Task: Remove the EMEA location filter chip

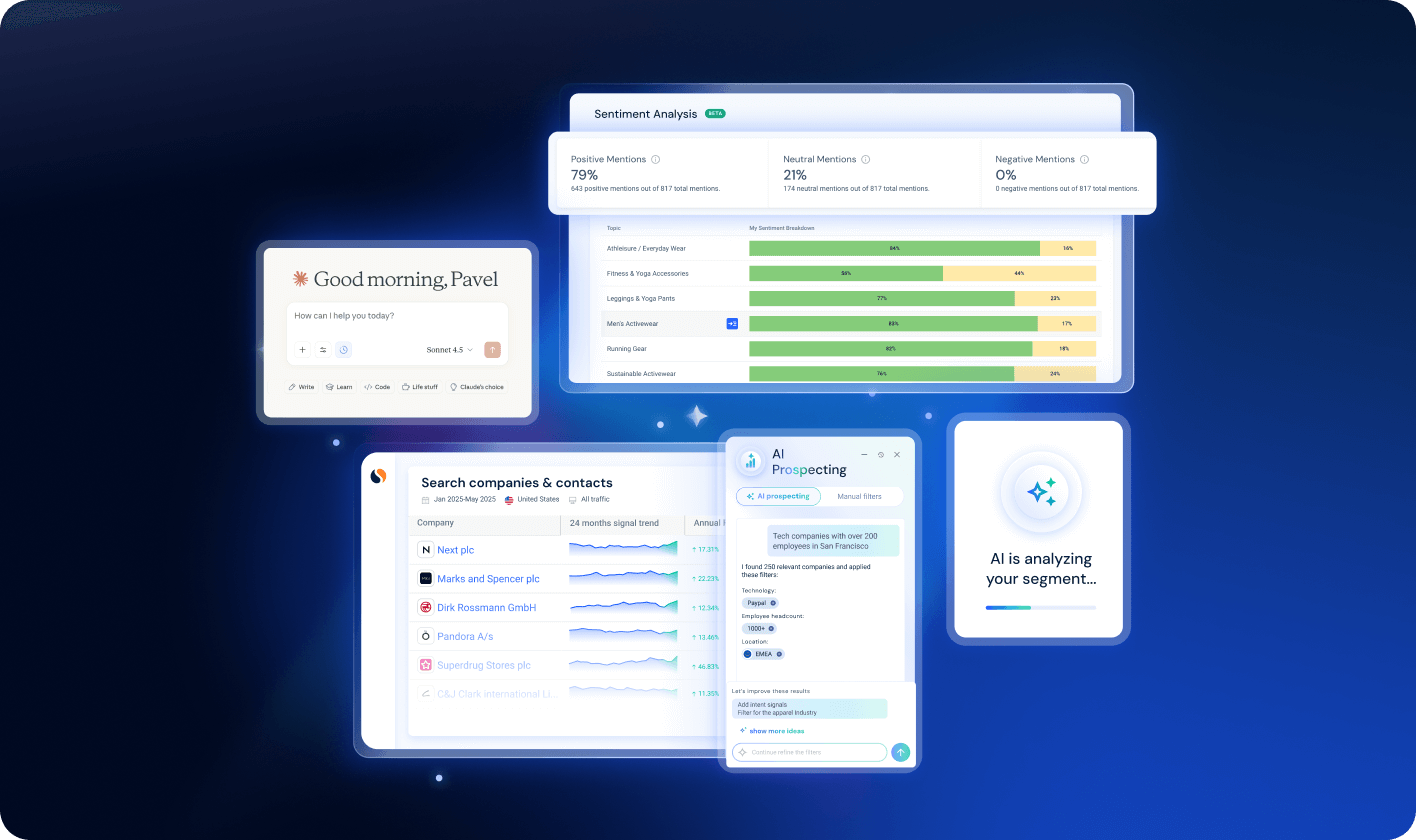Action: click(x=779, y=654)
